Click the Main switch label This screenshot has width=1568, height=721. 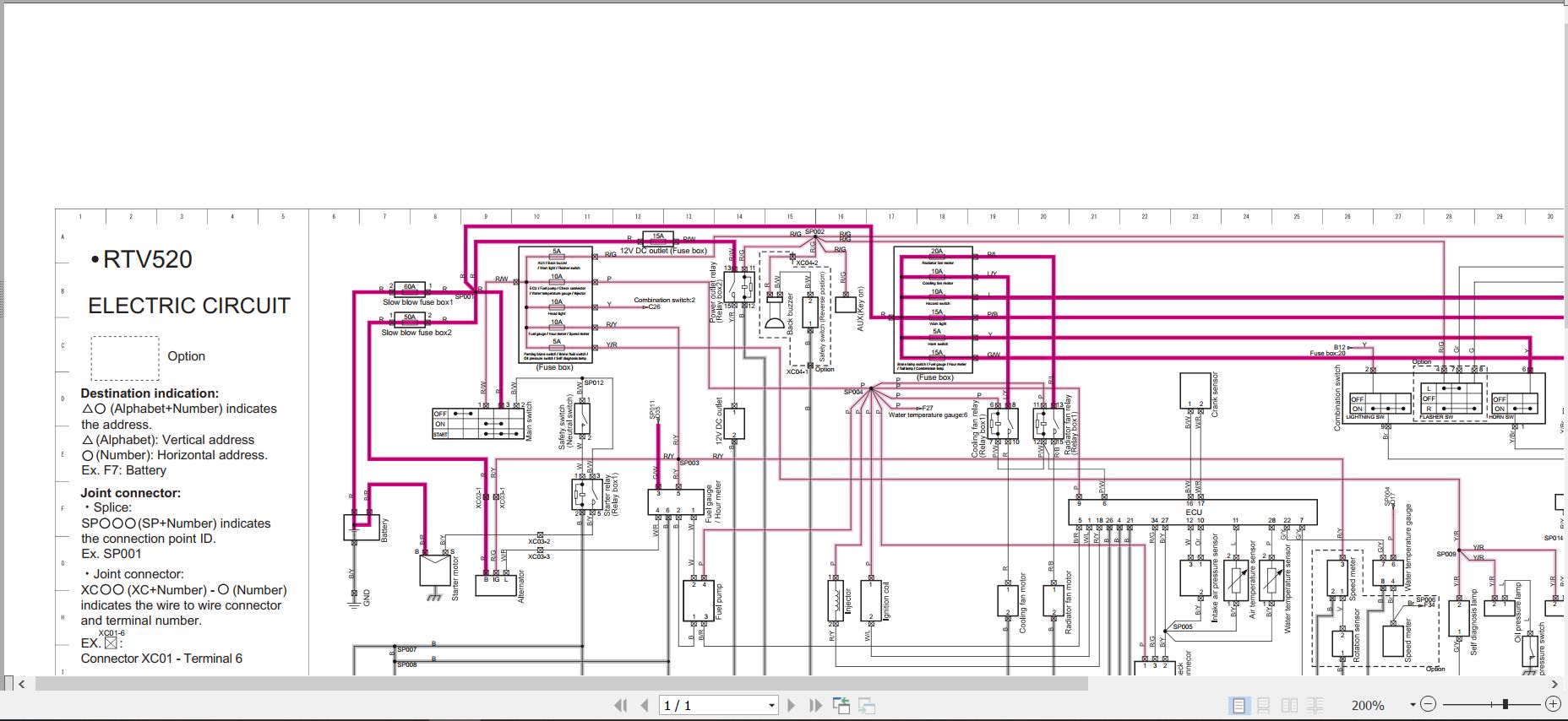(x=530, y=421)
